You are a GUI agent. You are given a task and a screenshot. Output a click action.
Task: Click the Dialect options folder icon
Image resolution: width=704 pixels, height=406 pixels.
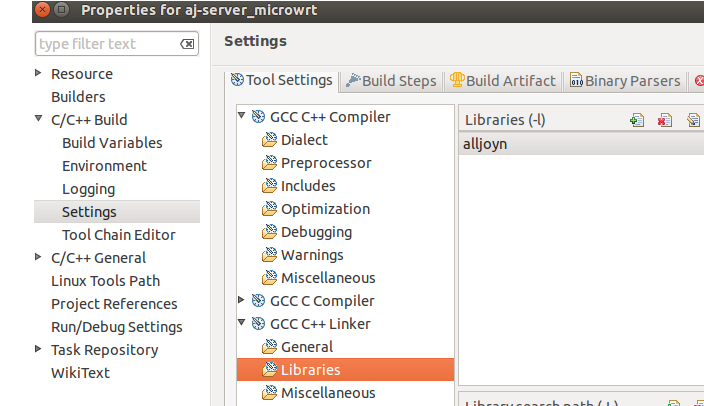click(269, 140)
